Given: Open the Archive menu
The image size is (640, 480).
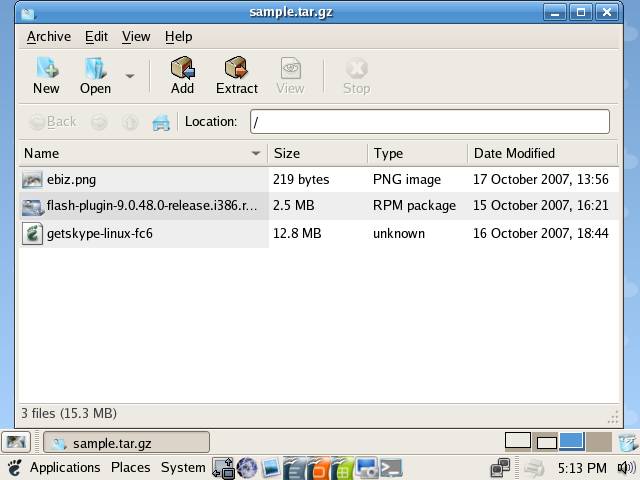Looking at the screenshot, I should (x=48, y=36).
